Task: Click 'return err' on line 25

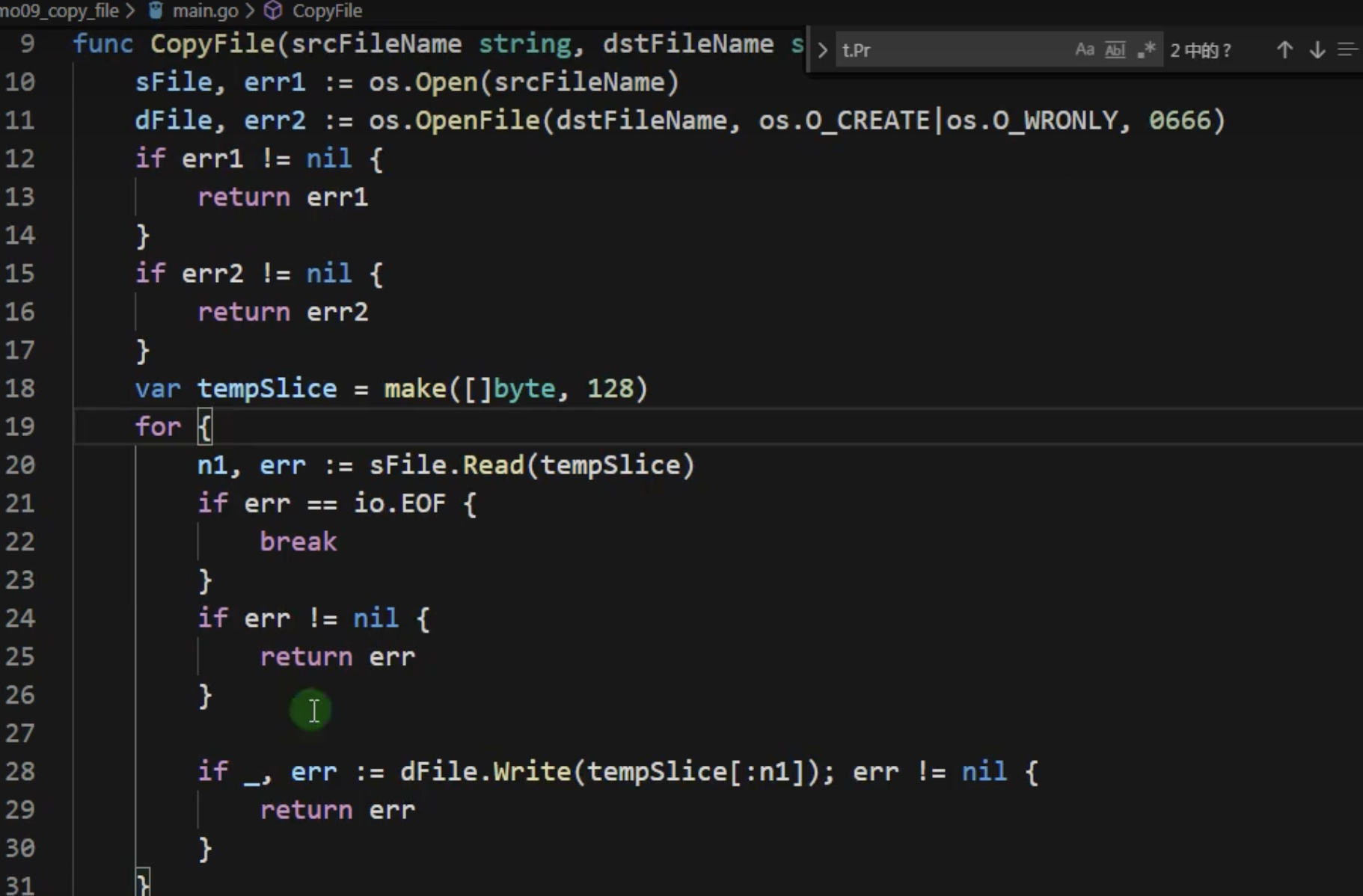Action: [337, 657]
